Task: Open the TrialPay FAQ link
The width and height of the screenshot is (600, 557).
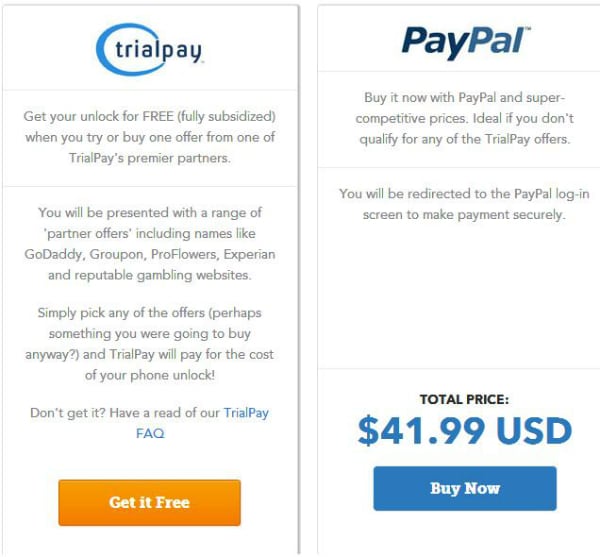Action: click(x=202, y=423)
